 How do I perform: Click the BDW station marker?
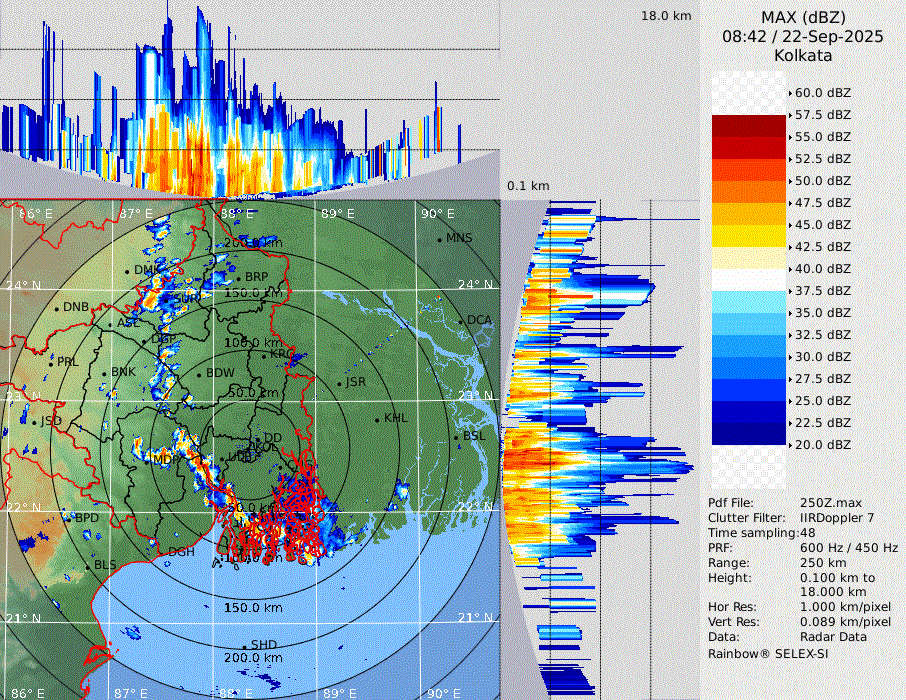[199, 374]
